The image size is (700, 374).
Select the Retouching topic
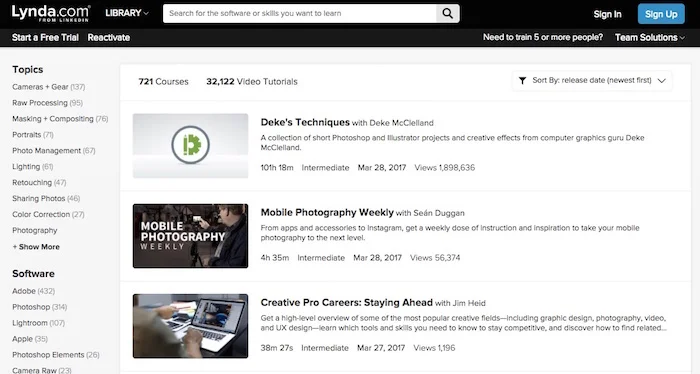click(x=39, y=183)
